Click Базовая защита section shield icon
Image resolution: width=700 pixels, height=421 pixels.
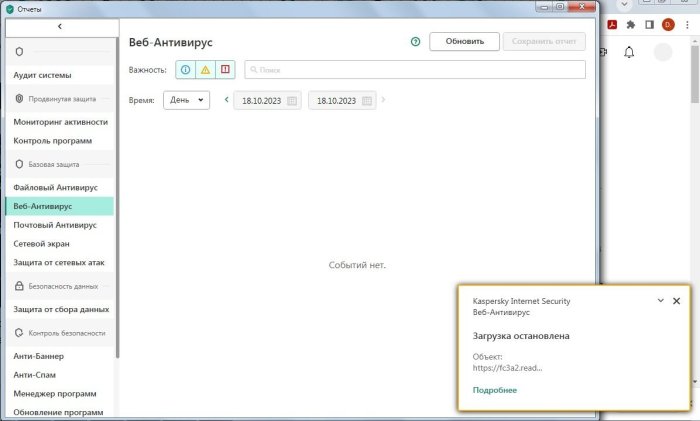19,164
